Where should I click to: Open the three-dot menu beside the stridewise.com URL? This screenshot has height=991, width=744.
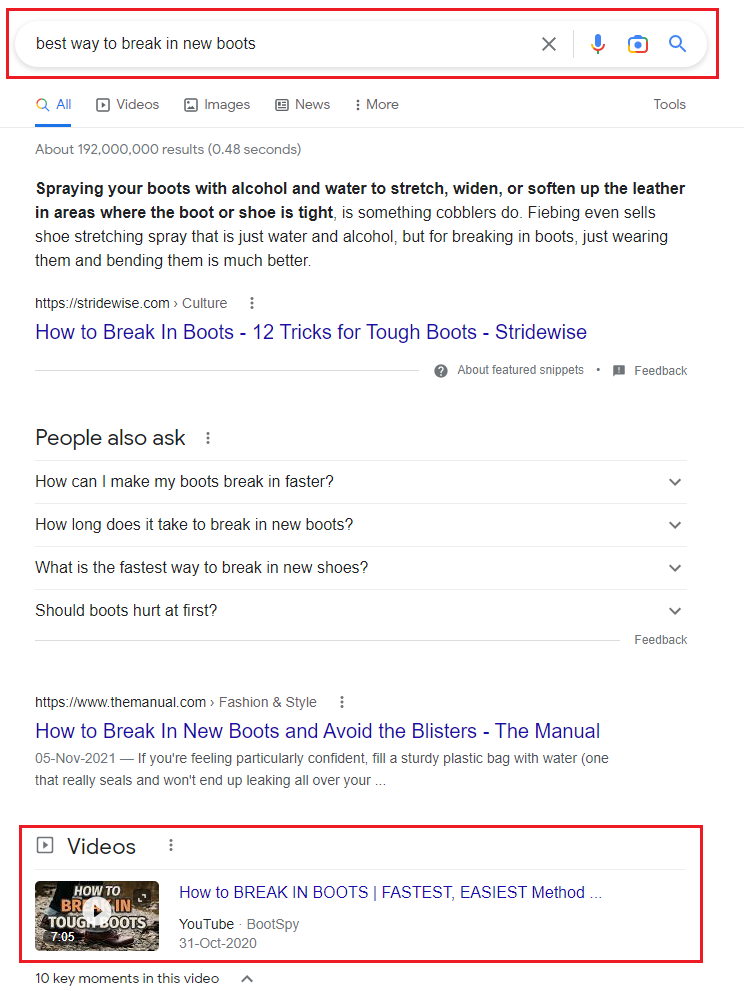(x=252, y=303)
